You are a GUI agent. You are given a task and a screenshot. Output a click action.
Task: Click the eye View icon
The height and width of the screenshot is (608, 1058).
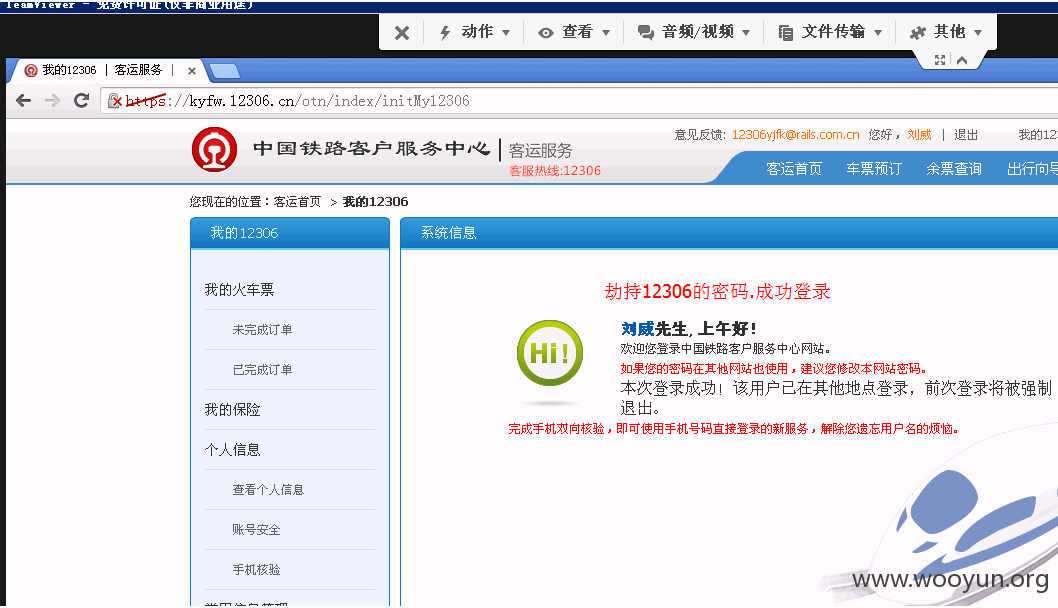546,32
